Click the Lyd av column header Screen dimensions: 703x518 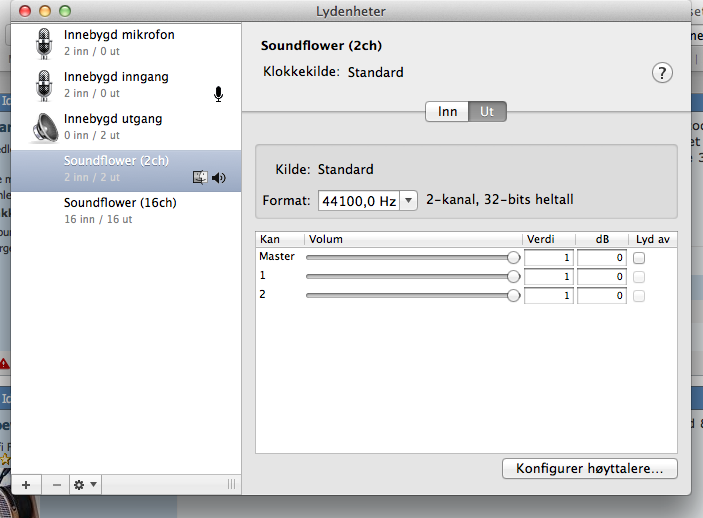point(653,239)
